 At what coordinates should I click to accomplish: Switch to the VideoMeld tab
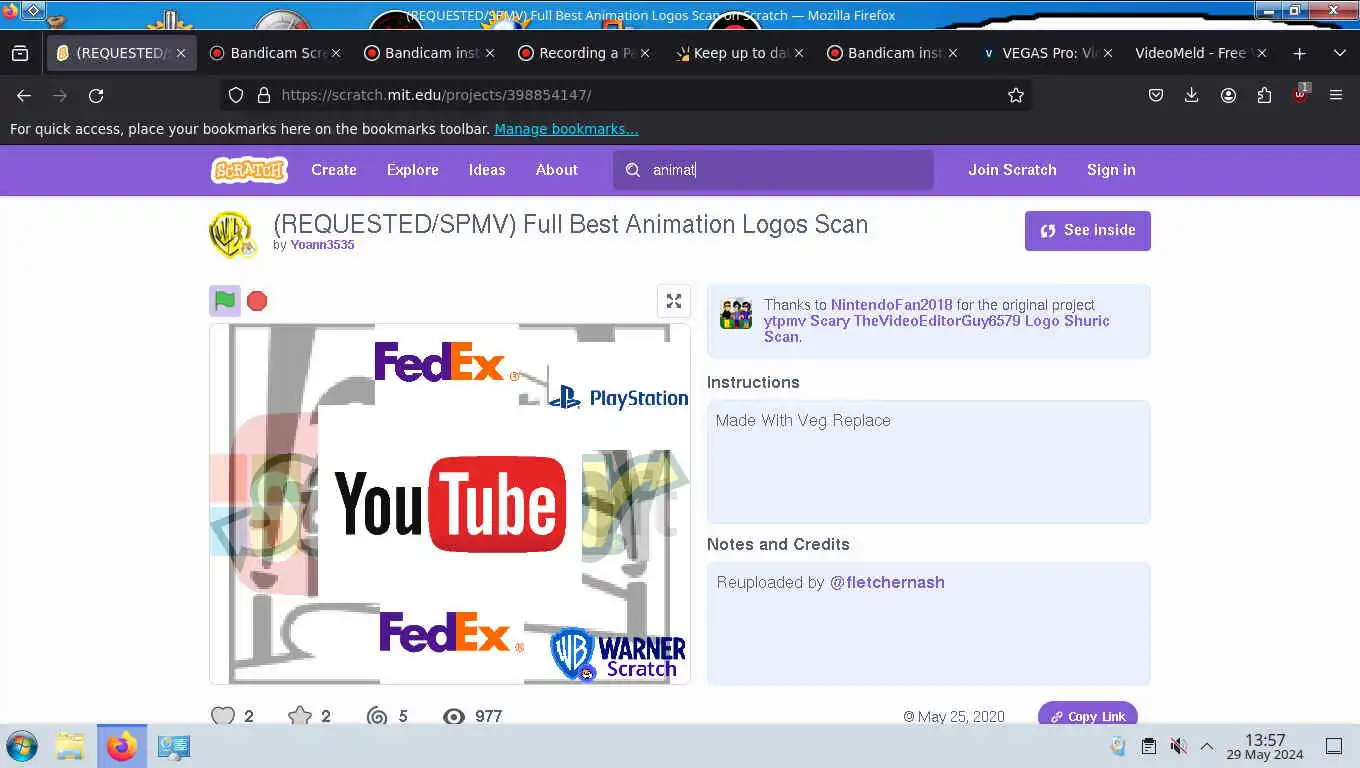1200,53
